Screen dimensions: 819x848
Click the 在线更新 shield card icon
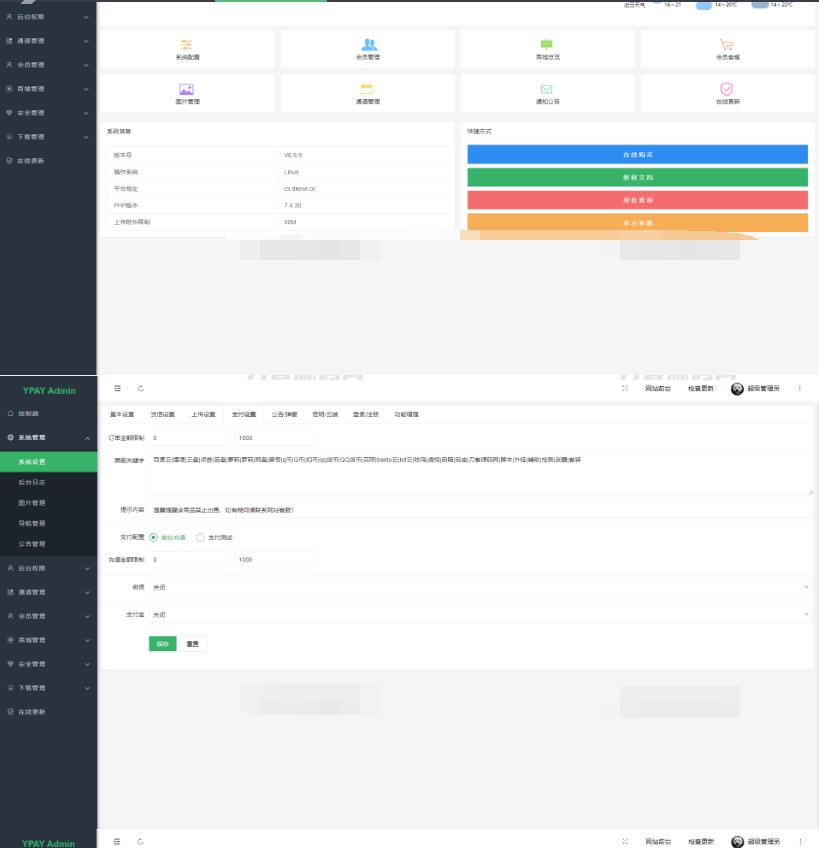(727, 89)
